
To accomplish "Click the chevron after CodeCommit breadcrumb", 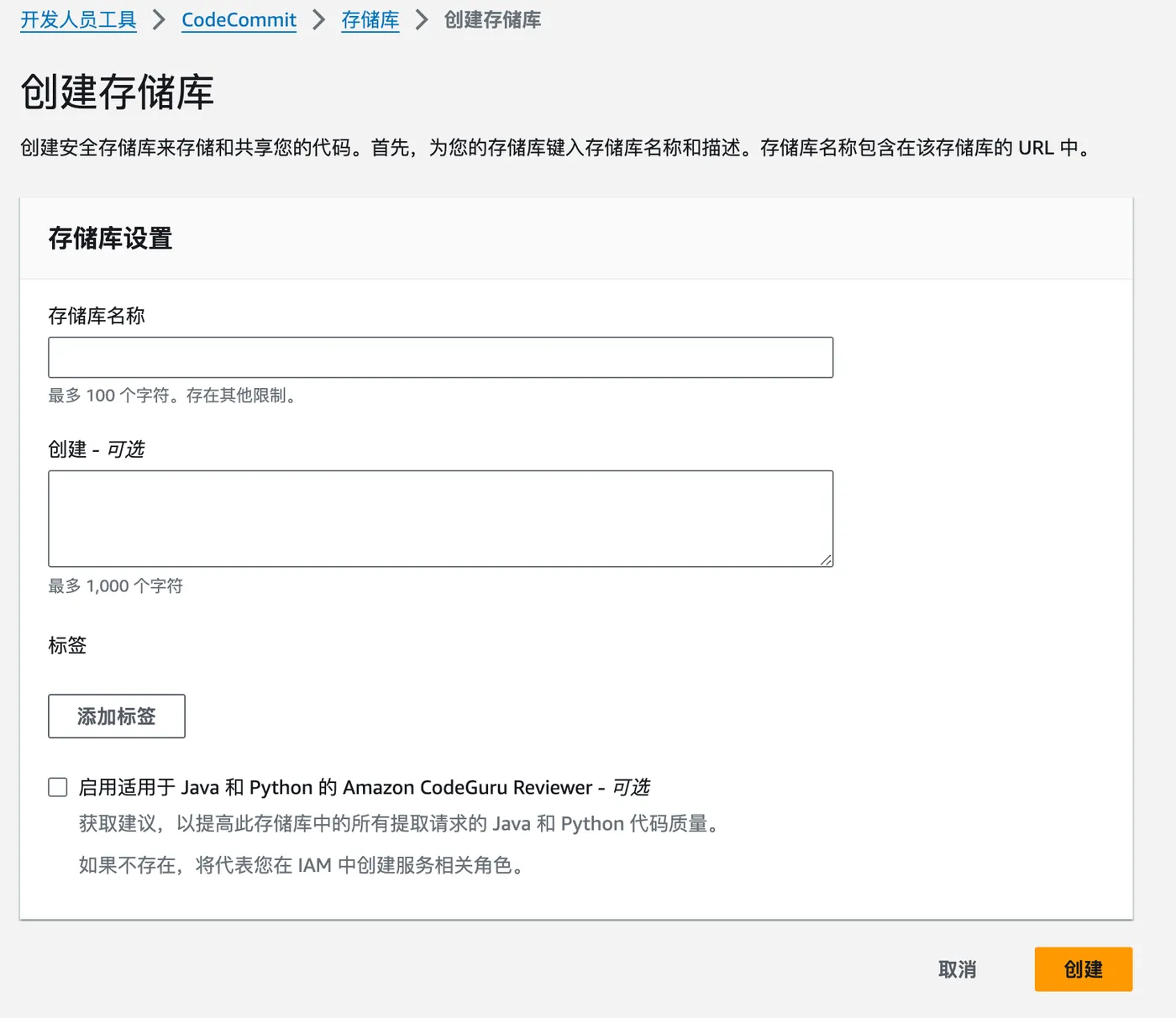I will click(318, 20).
